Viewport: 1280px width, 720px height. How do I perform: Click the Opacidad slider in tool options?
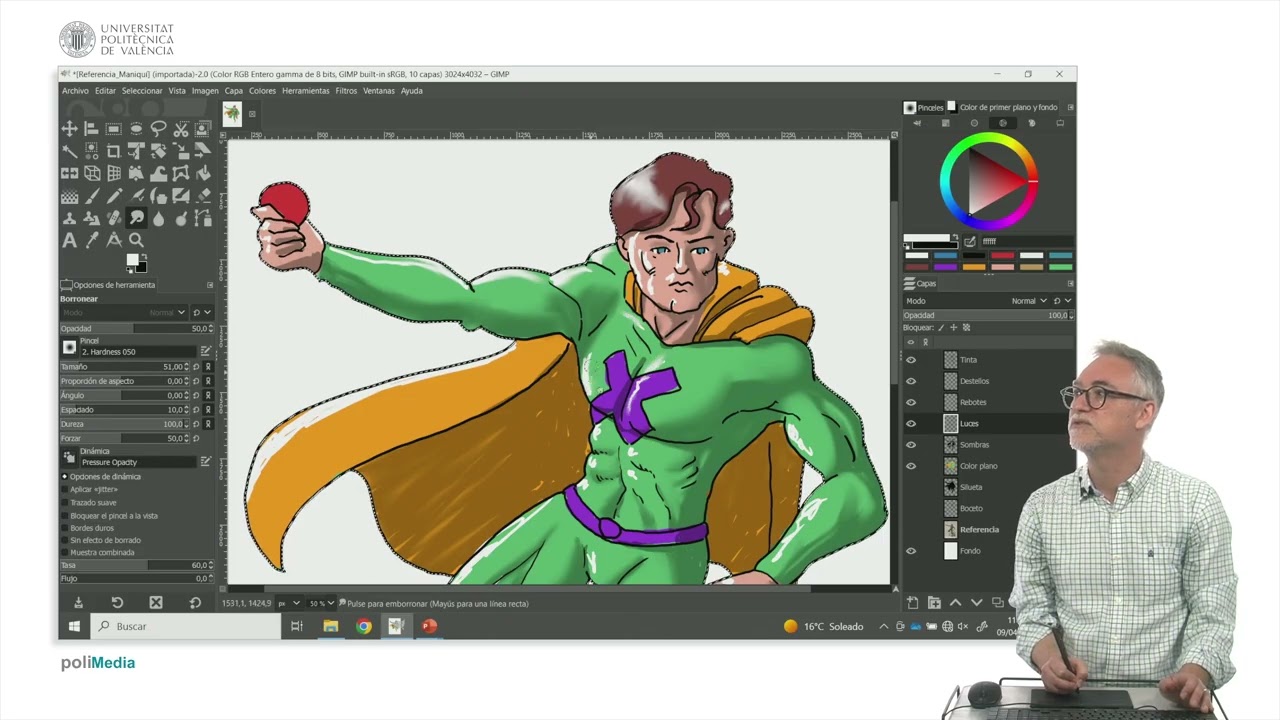click(136, 328)
